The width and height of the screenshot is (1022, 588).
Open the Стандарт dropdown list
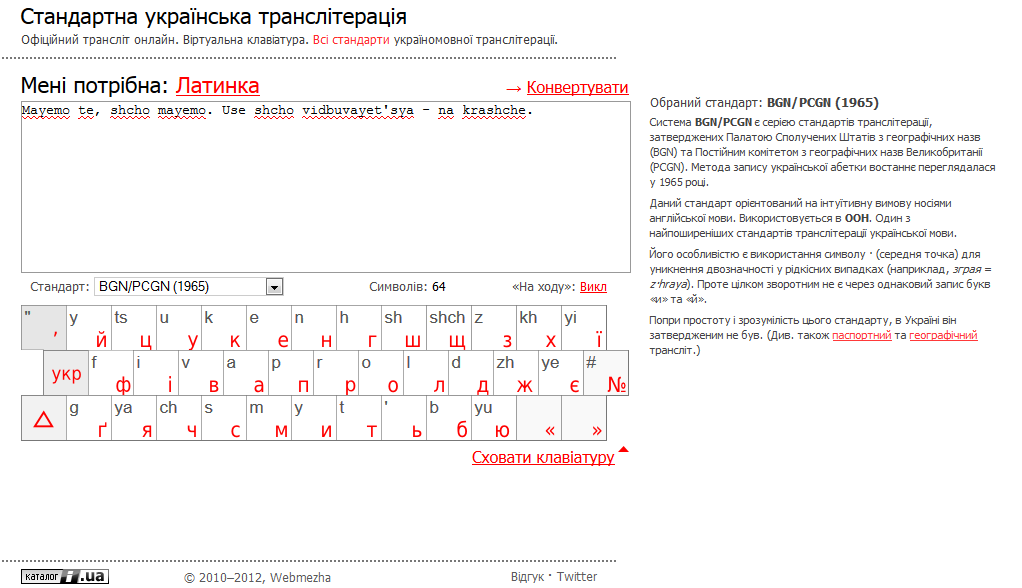pyautogui.click(x=274, y=287)
